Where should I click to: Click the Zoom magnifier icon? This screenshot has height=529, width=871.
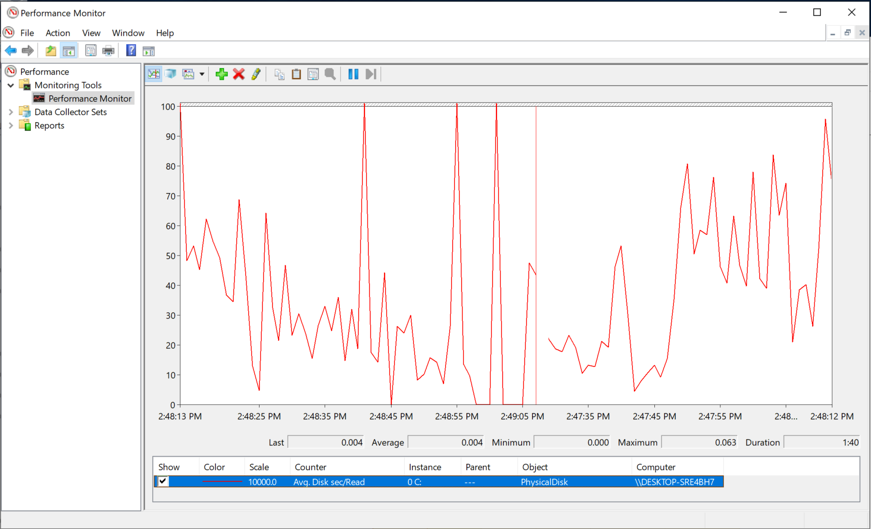coord(330,74)
